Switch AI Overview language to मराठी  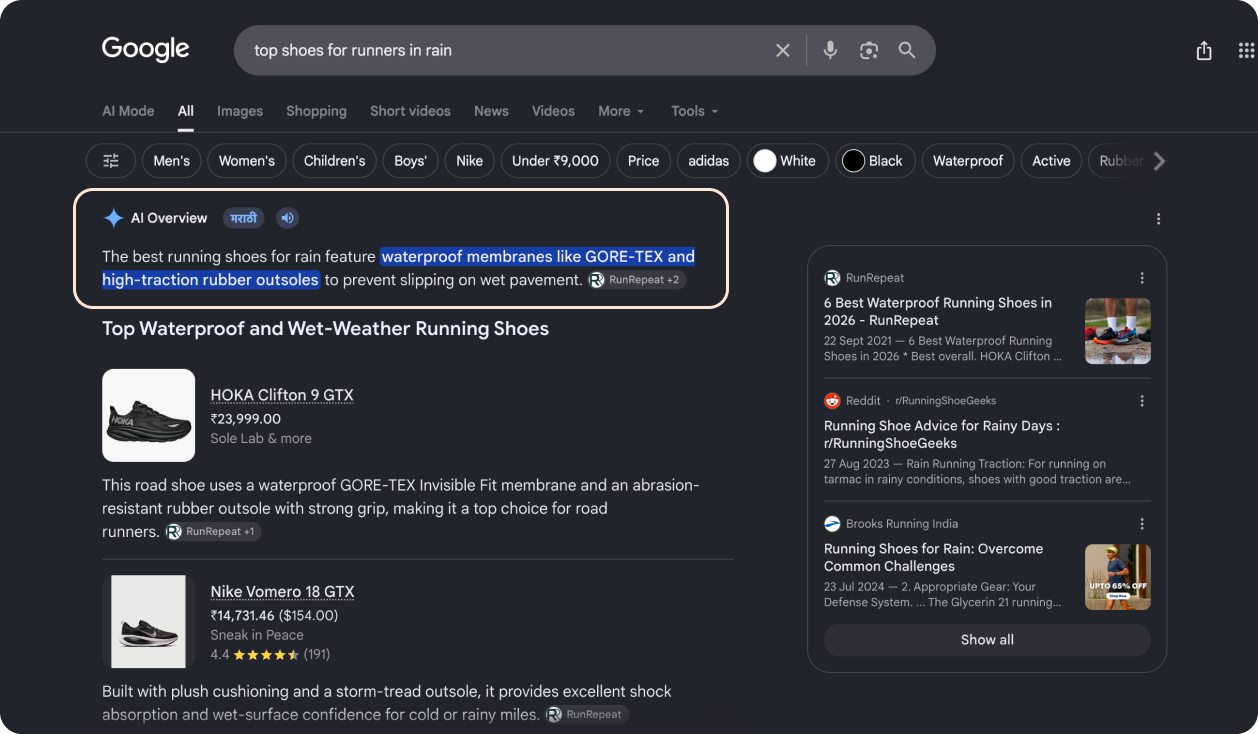pos(244,218)
